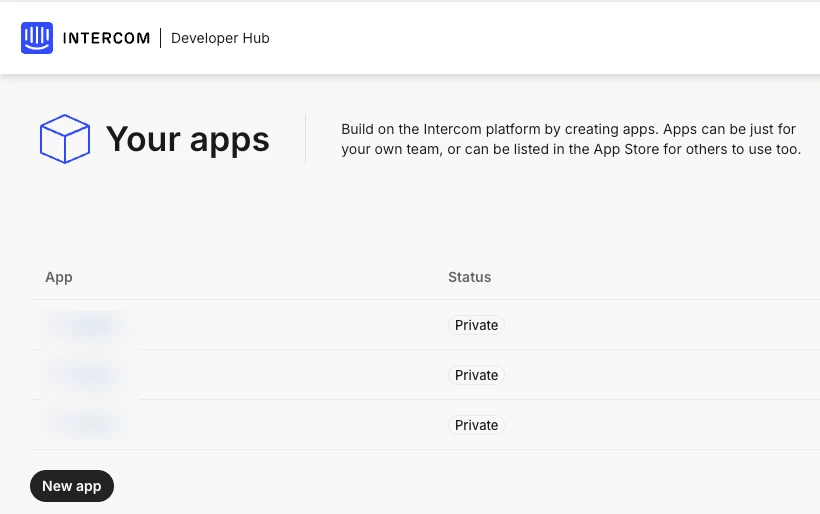The height and width of the screenshot is (514, 820).
Task: Click the Intercom logo icon
Action: pyautogui.click(x=37, y=38)
